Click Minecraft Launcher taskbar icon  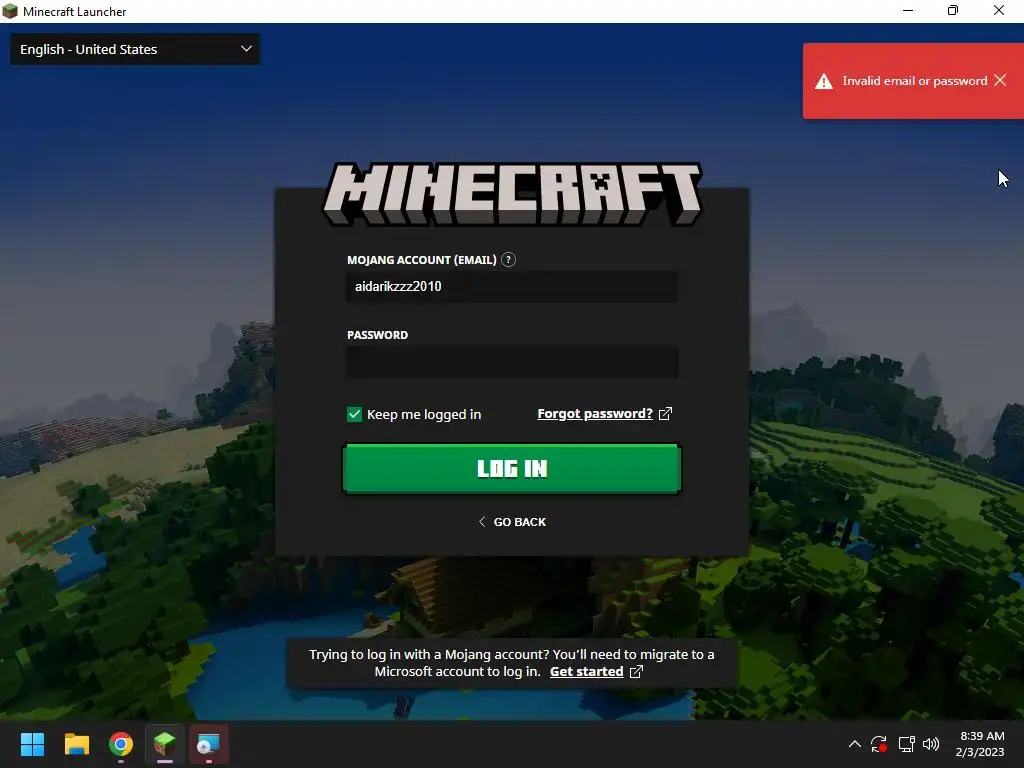165,744
